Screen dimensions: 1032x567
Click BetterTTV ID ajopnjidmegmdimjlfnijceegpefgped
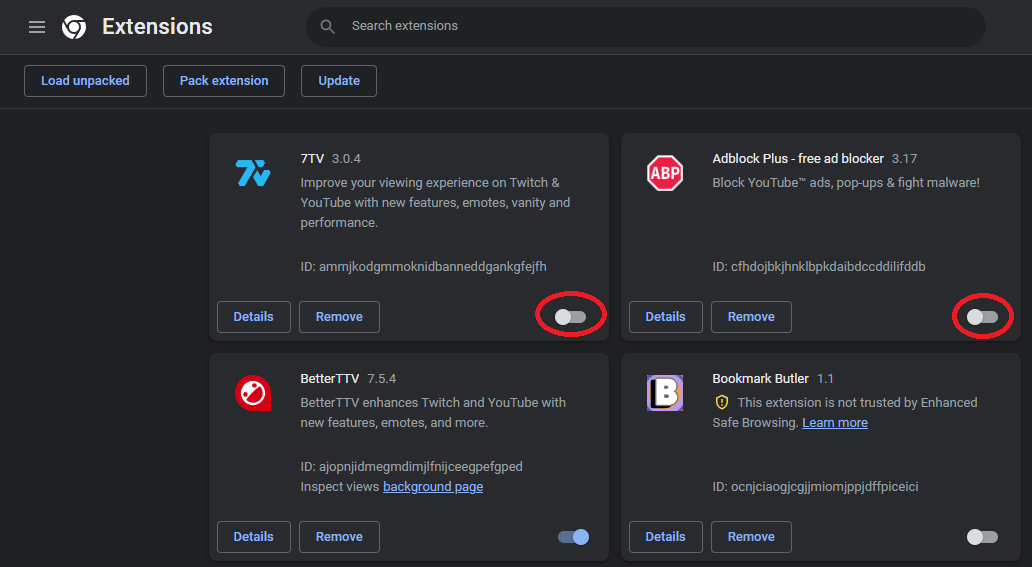[x=411, y=467]
